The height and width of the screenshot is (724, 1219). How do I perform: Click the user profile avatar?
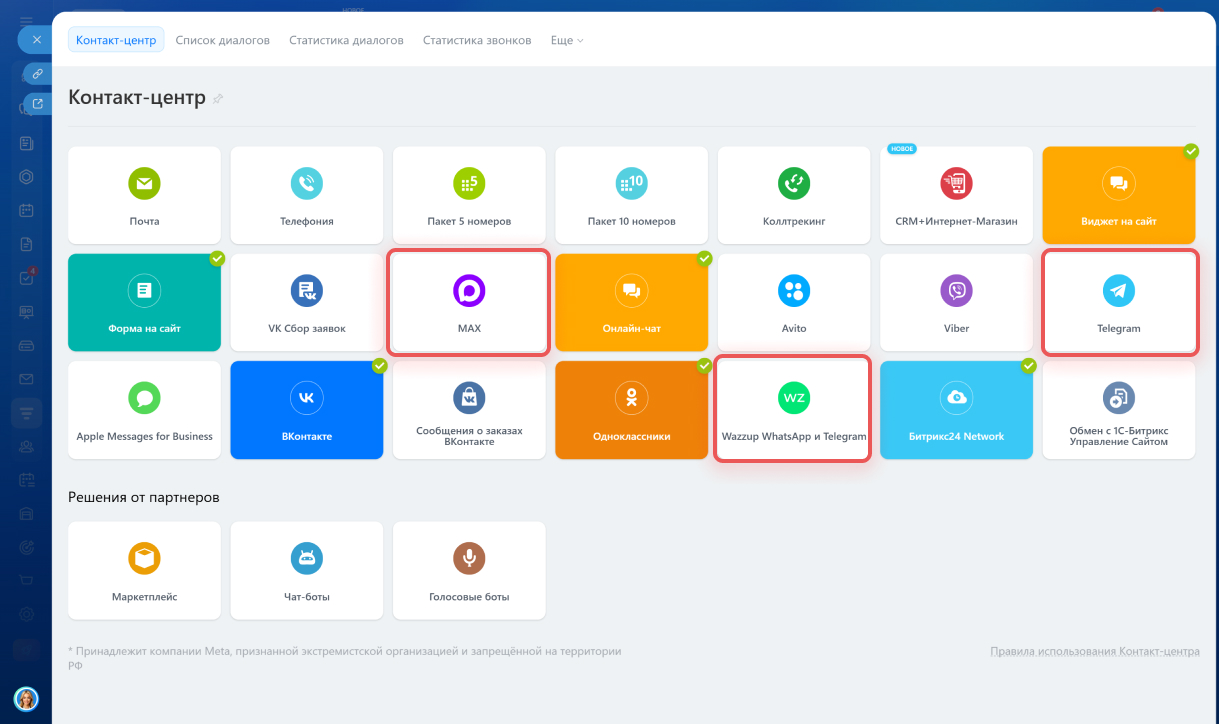tap(26, 698)
